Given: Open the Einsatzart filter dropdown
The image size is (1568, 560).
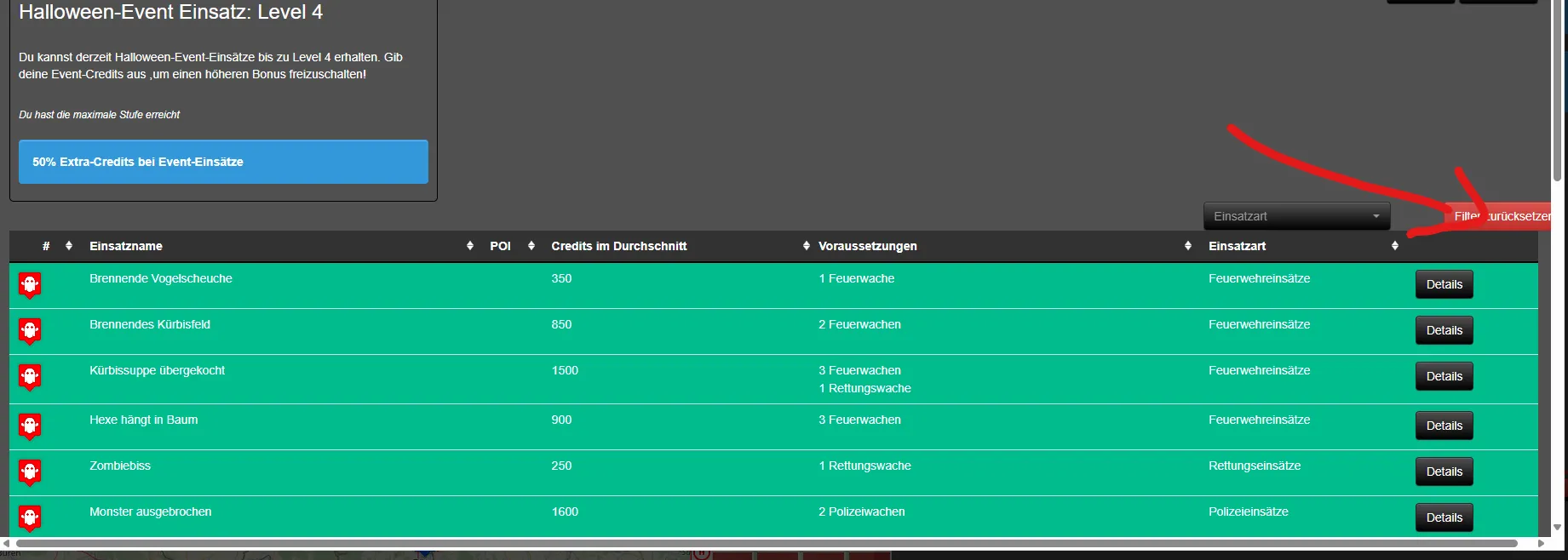Looking at the screenshot, I should pos(1295,216).
